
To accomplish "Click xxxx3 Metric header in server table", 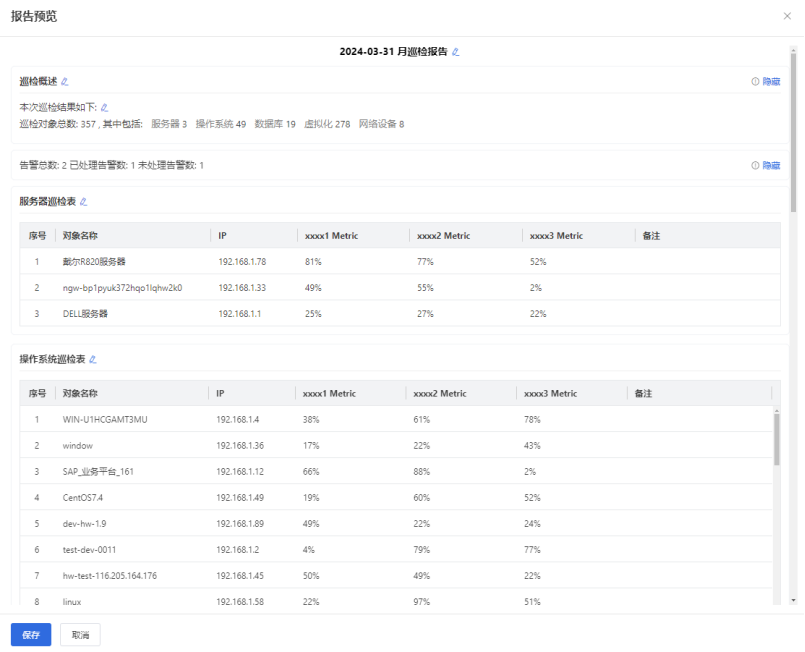I will pos(556,236).
